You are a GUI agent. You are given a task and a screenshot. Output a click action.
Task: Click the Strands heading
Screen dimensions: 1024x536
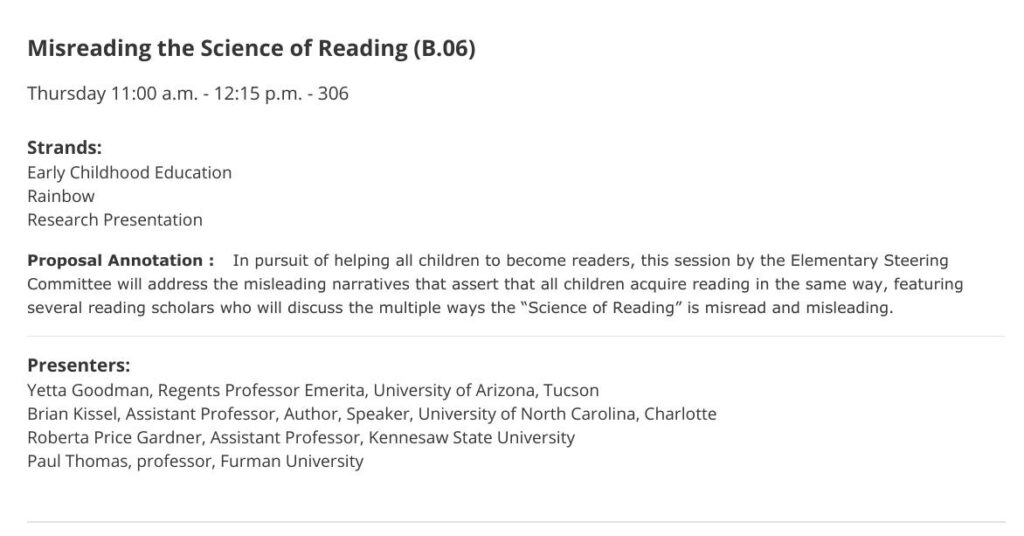[x=65, y=148]
